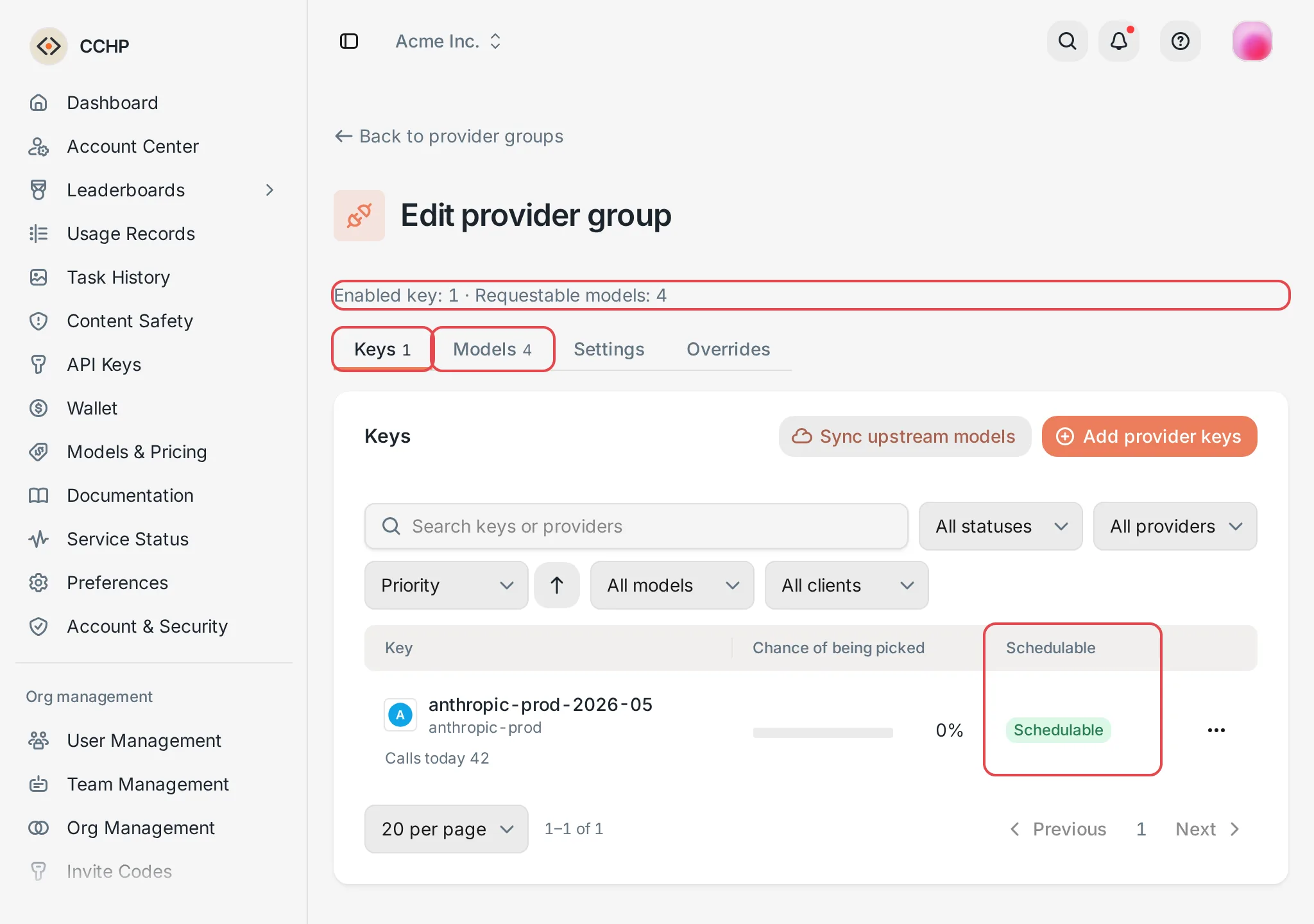Screen dimensions: 1314x924
Task: Open Wallet page
Action: 154,408
